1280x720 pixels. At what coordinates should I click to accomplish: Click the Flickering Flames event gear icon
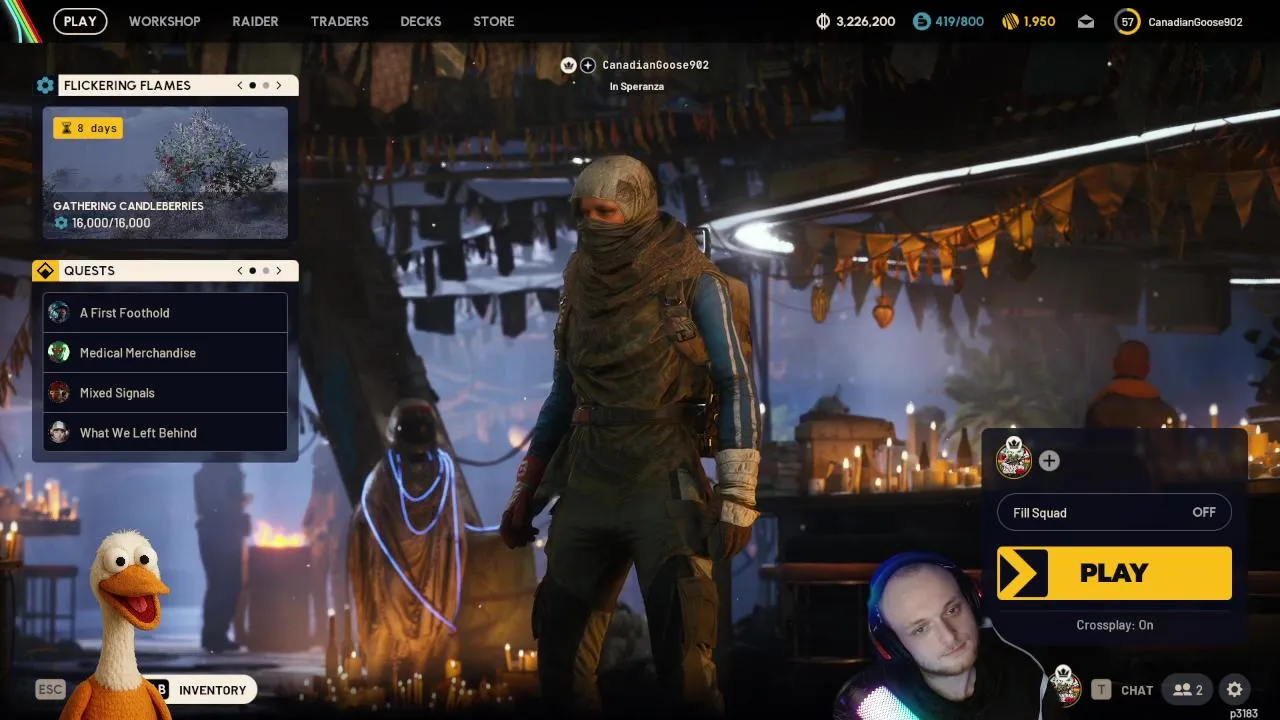[x=45, y=86]
